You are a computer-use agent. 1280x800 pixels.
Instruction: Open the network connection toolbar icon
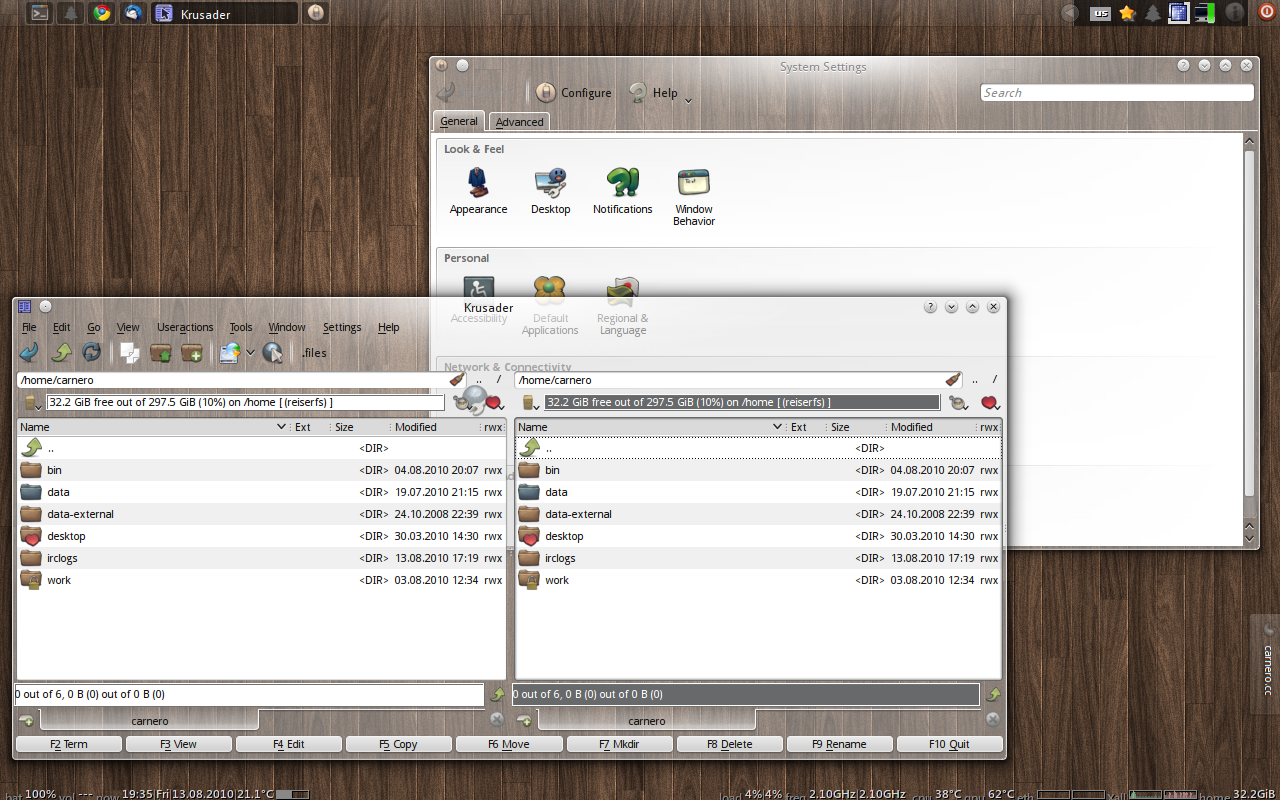pyautogui.click(x=230, y=352)
